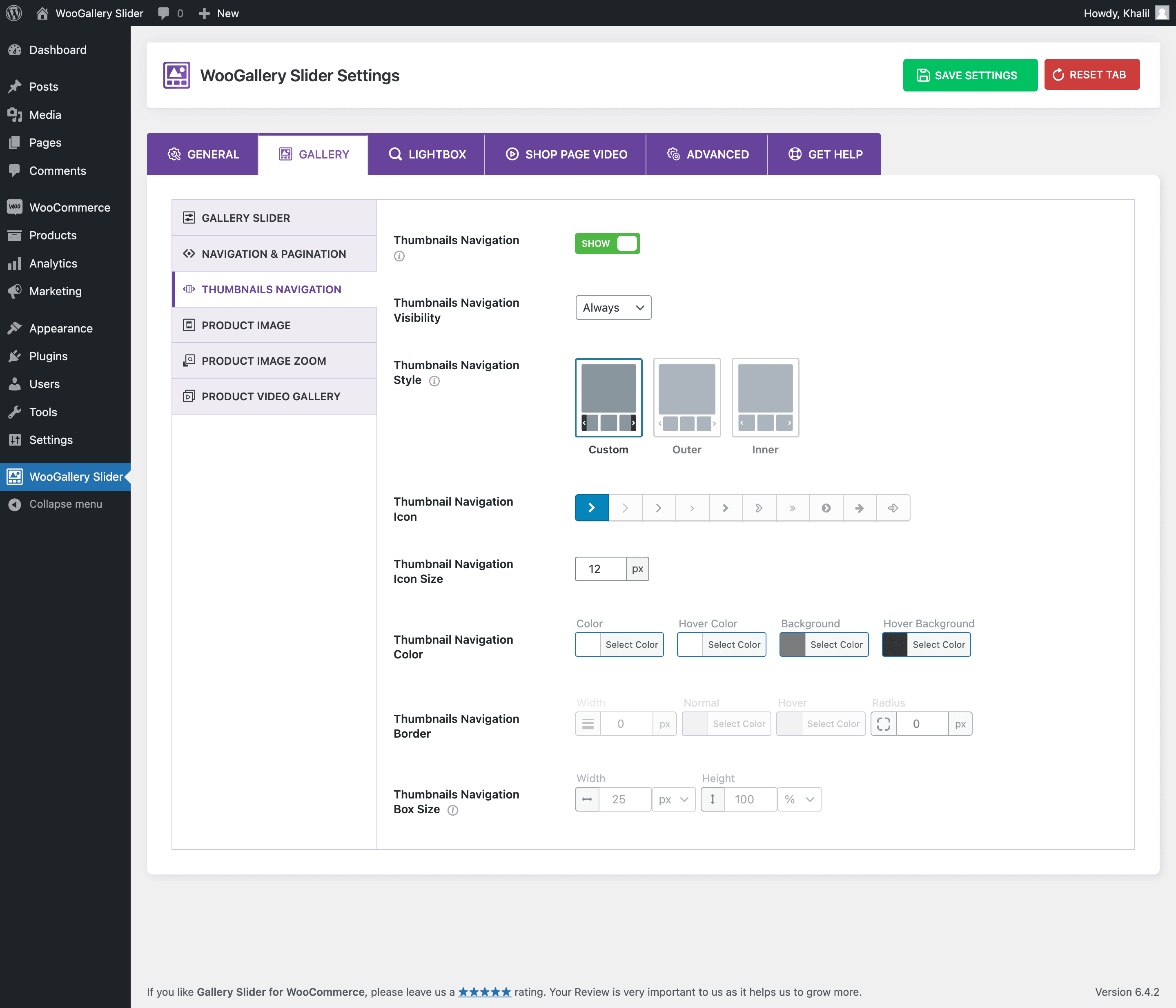Viewport: 1176px width, 1008px height.
Task: Click the border radius corners icon
Action: [x=883, y=724]
